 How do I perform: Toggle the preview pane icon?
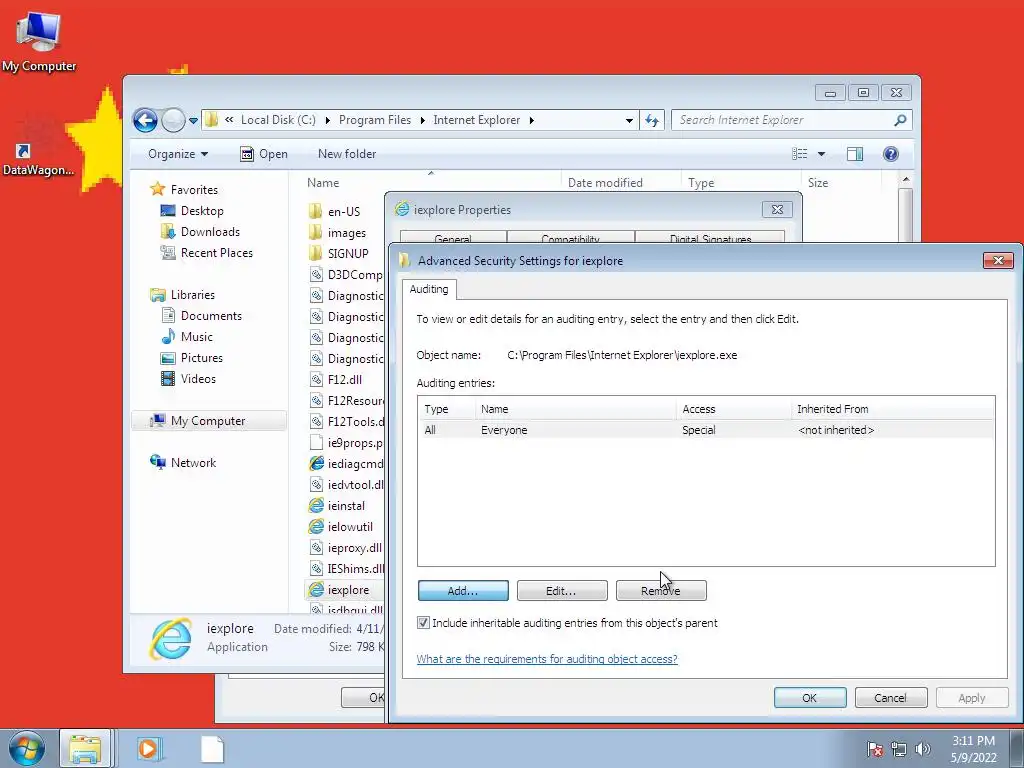point(855,154)
